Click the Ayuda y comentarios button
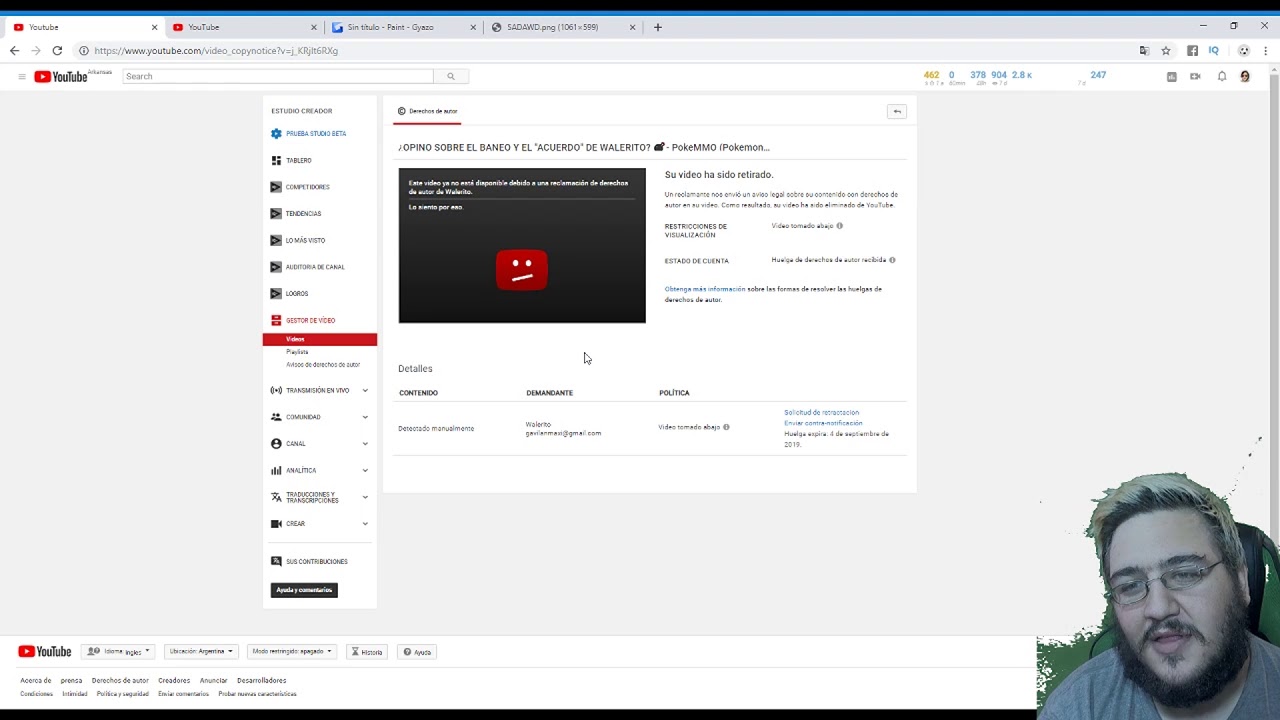 [304, 590]
